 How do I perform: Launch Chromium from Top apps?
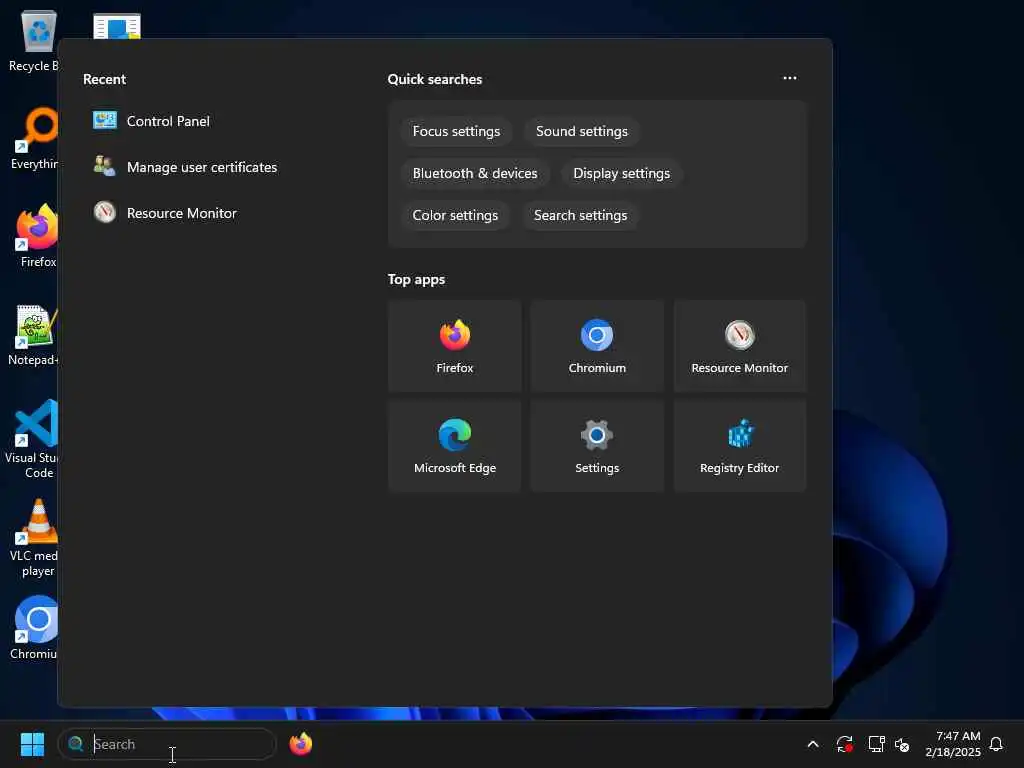[x=597, y=347]
